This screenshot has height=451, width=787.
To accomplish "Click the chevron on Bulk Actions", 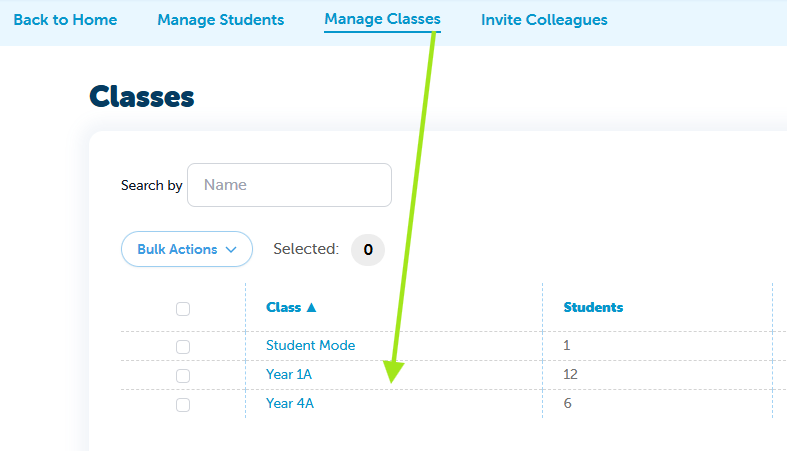I will pos(231,249).
